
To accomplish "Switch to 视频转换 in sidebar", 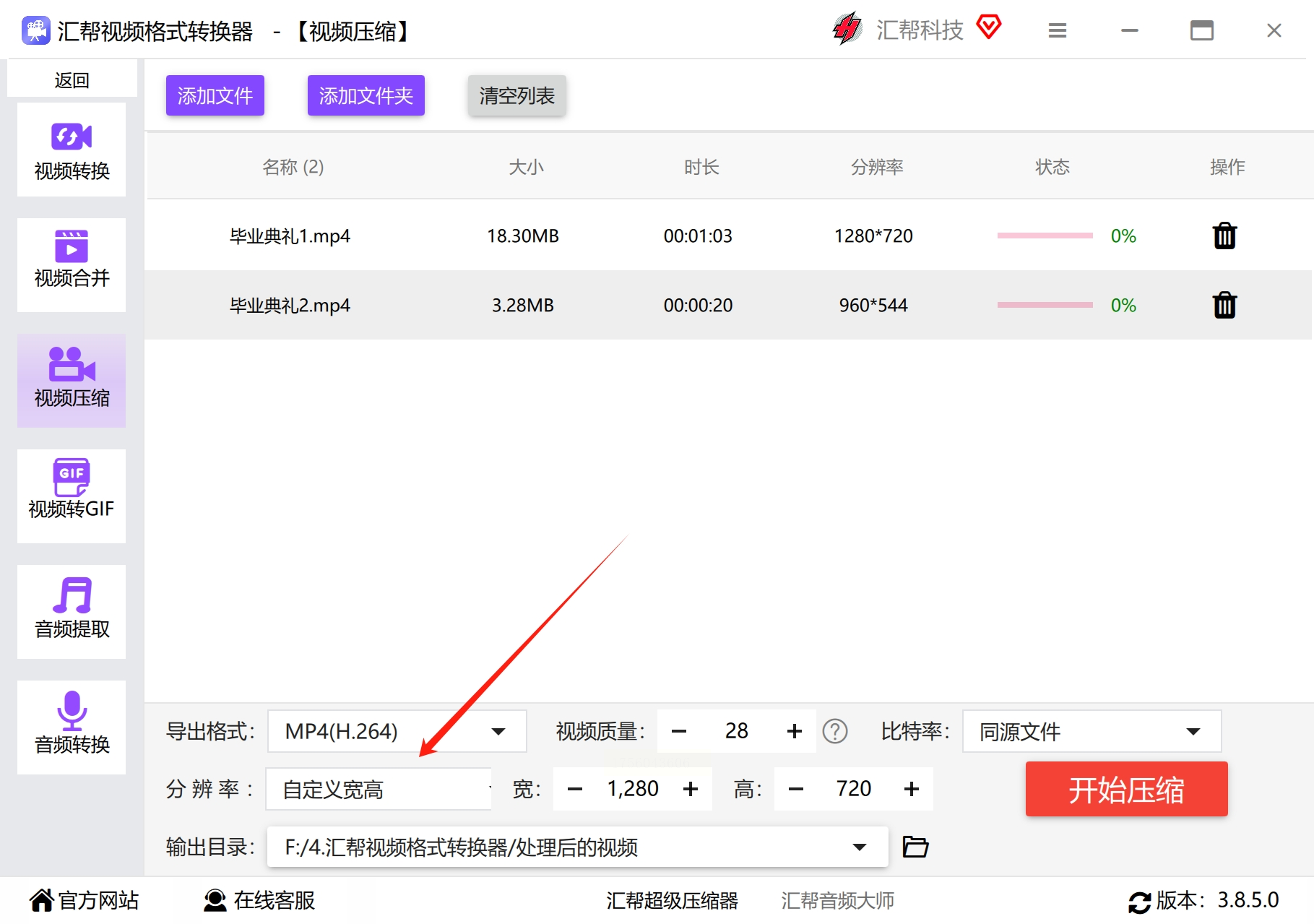I will tap(72, 150).
